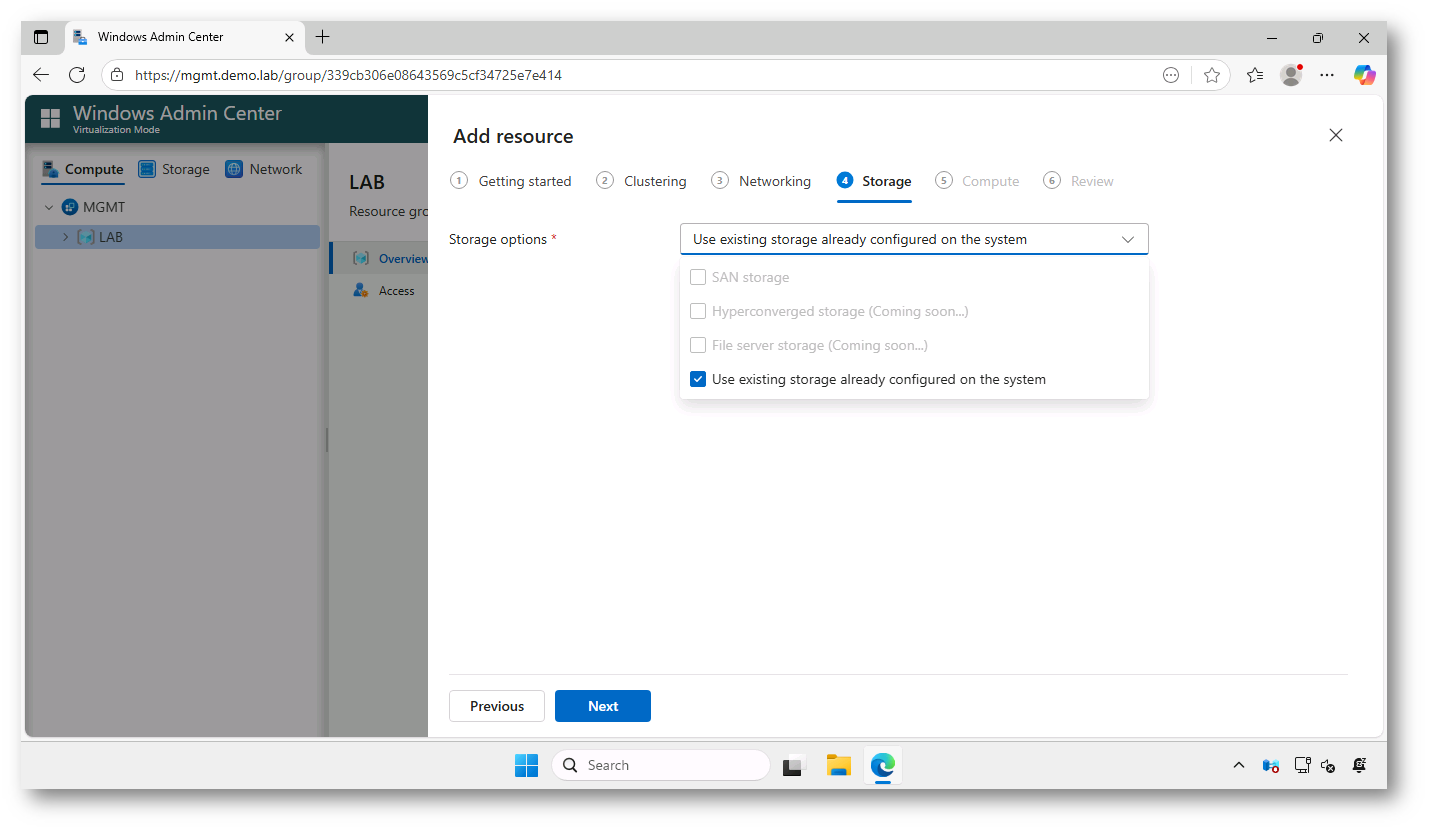Click the Next button
1429x831 pixels.
pos(602,706)
